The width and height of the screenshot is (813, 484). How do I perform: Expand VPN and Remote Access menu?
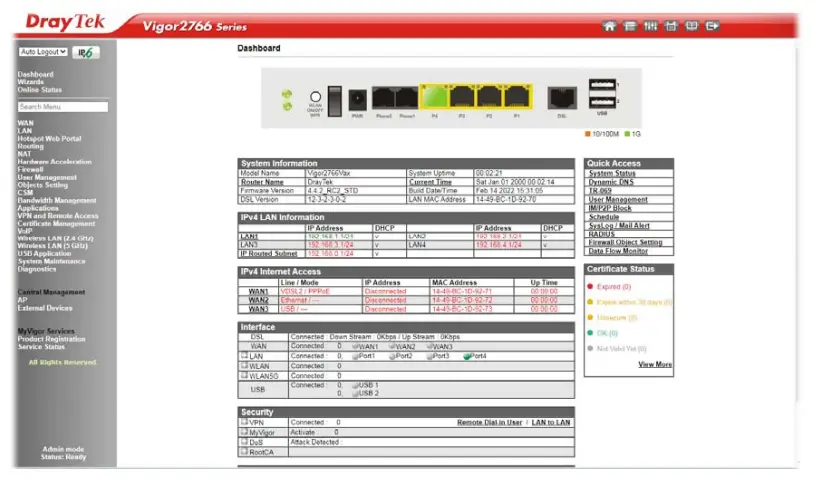click(x=58, y=216)
